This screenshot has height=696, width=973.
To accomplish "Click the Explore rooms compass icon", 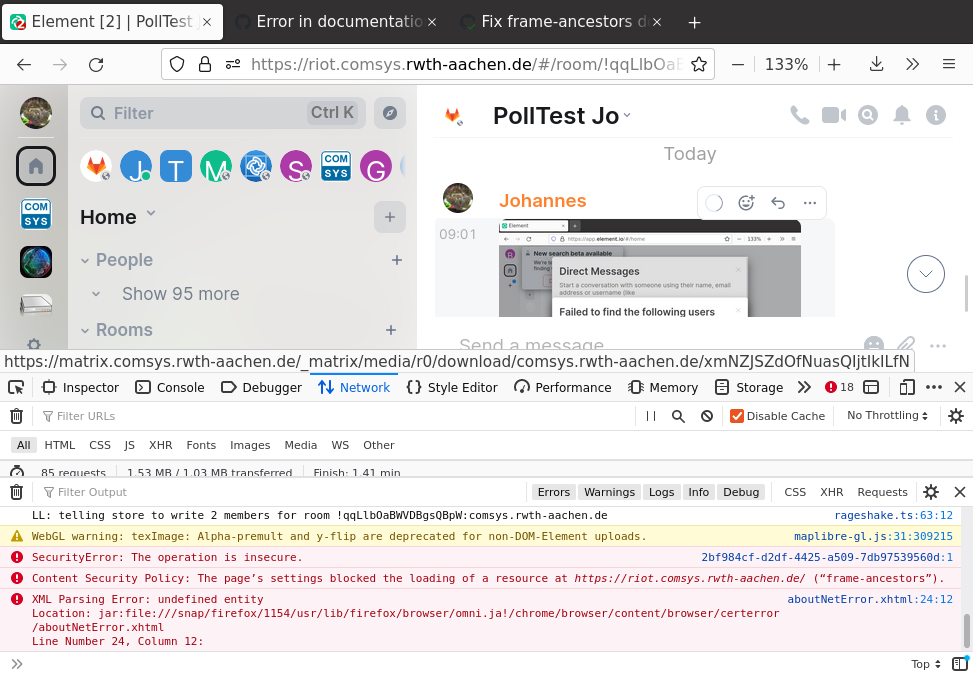I will 390,113.
